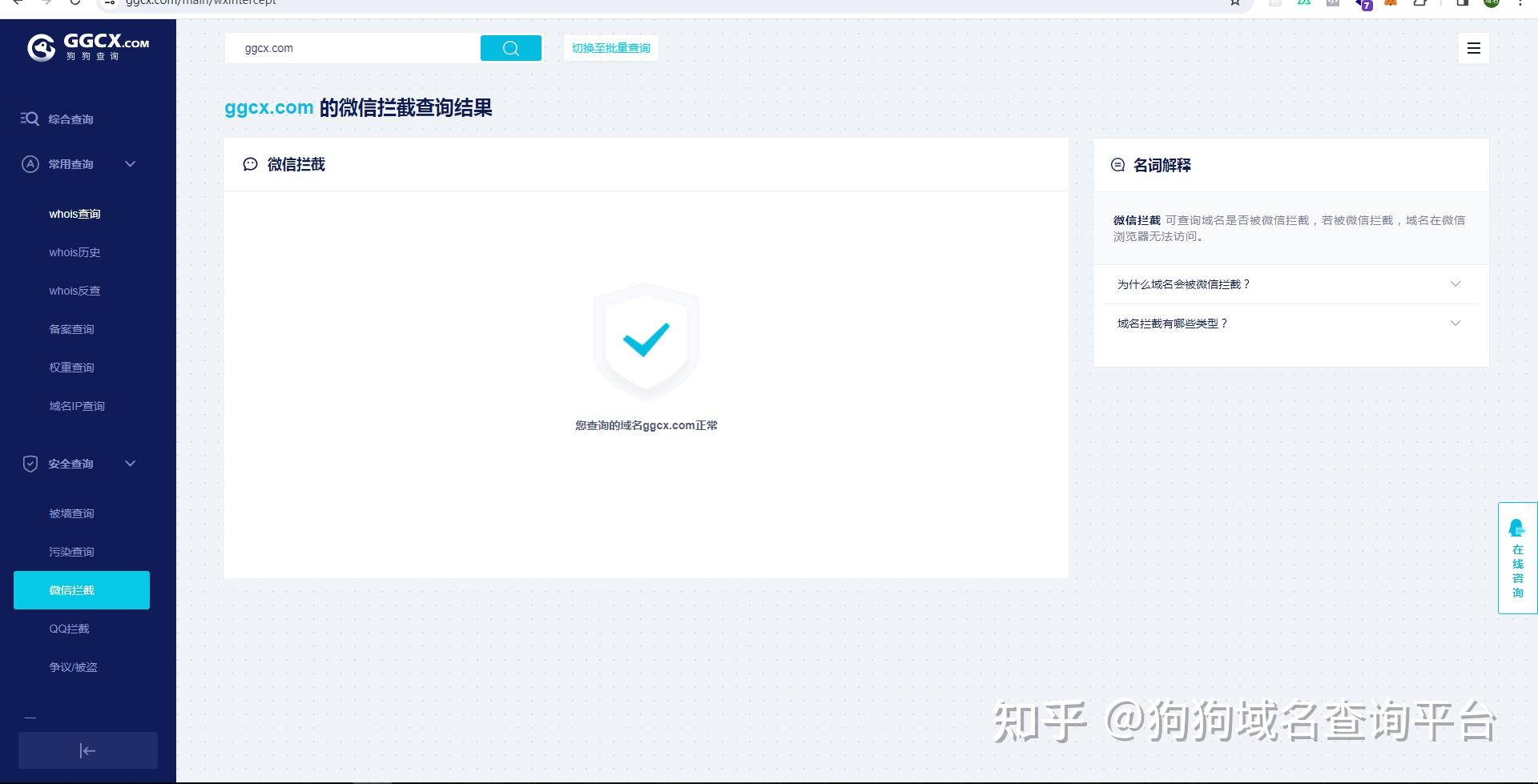1538x784 pixels.
Task: Open whois历史 in sidebar
Action: pos(74,252)
